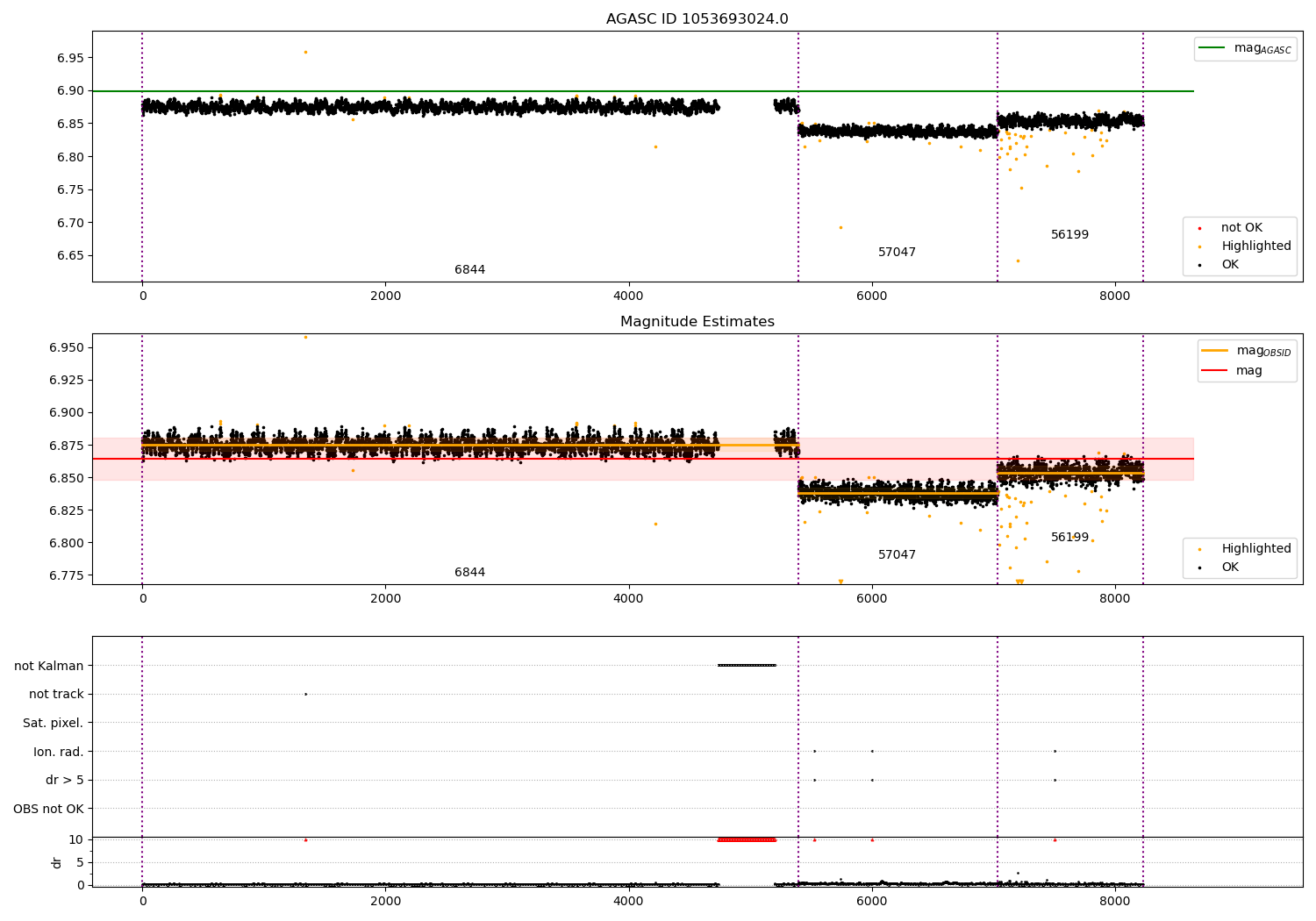Click the '6844' annotation in the top plot

point(469,270)
